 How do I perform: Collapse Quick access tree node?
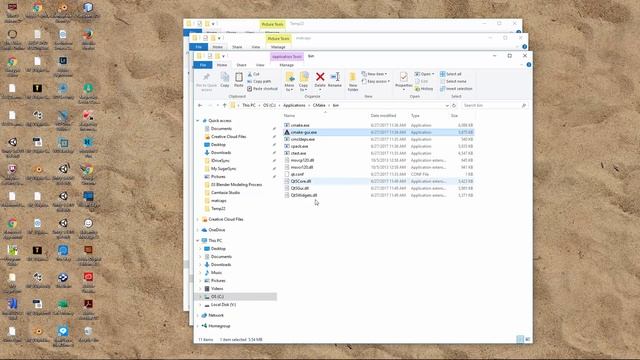click(198, 121)
